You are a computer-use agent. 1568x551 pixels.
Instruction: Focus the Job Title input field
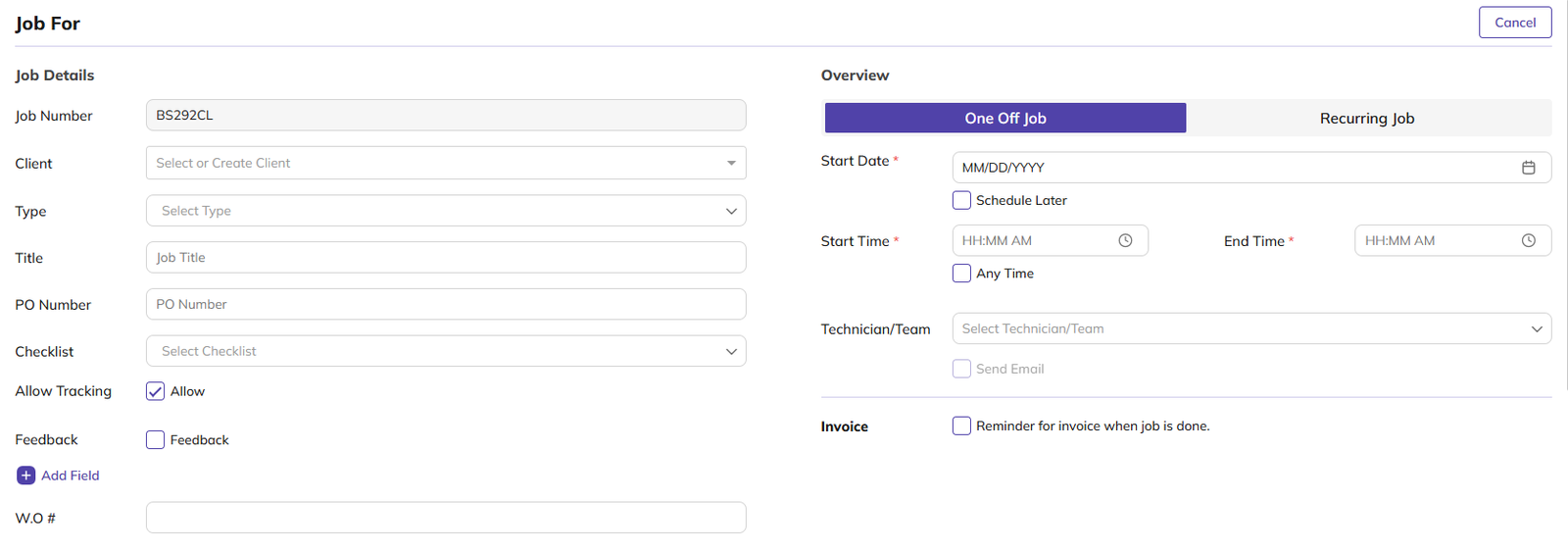tap(445, 258)
